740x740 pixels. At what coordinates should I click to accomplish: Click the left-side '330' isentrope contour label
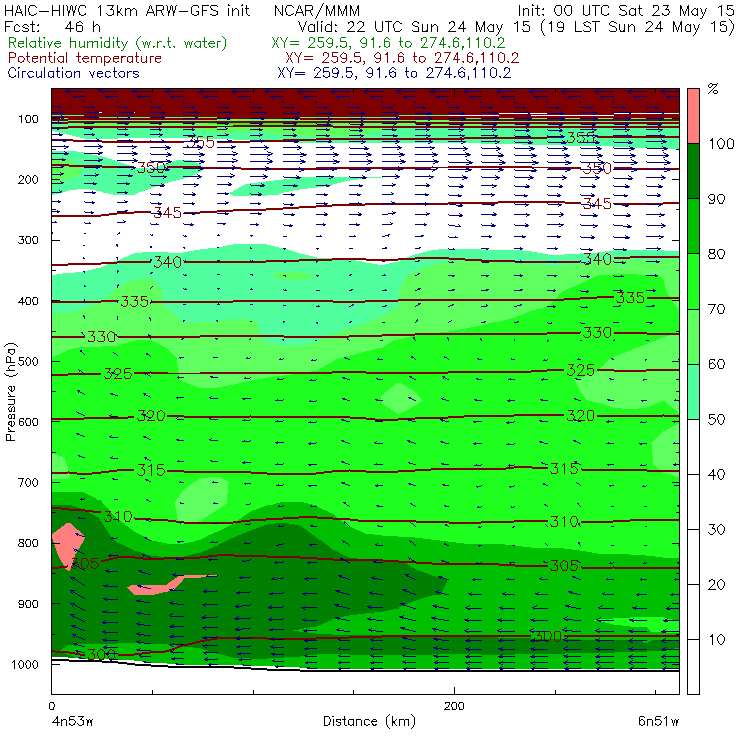[x=101, y=336]
